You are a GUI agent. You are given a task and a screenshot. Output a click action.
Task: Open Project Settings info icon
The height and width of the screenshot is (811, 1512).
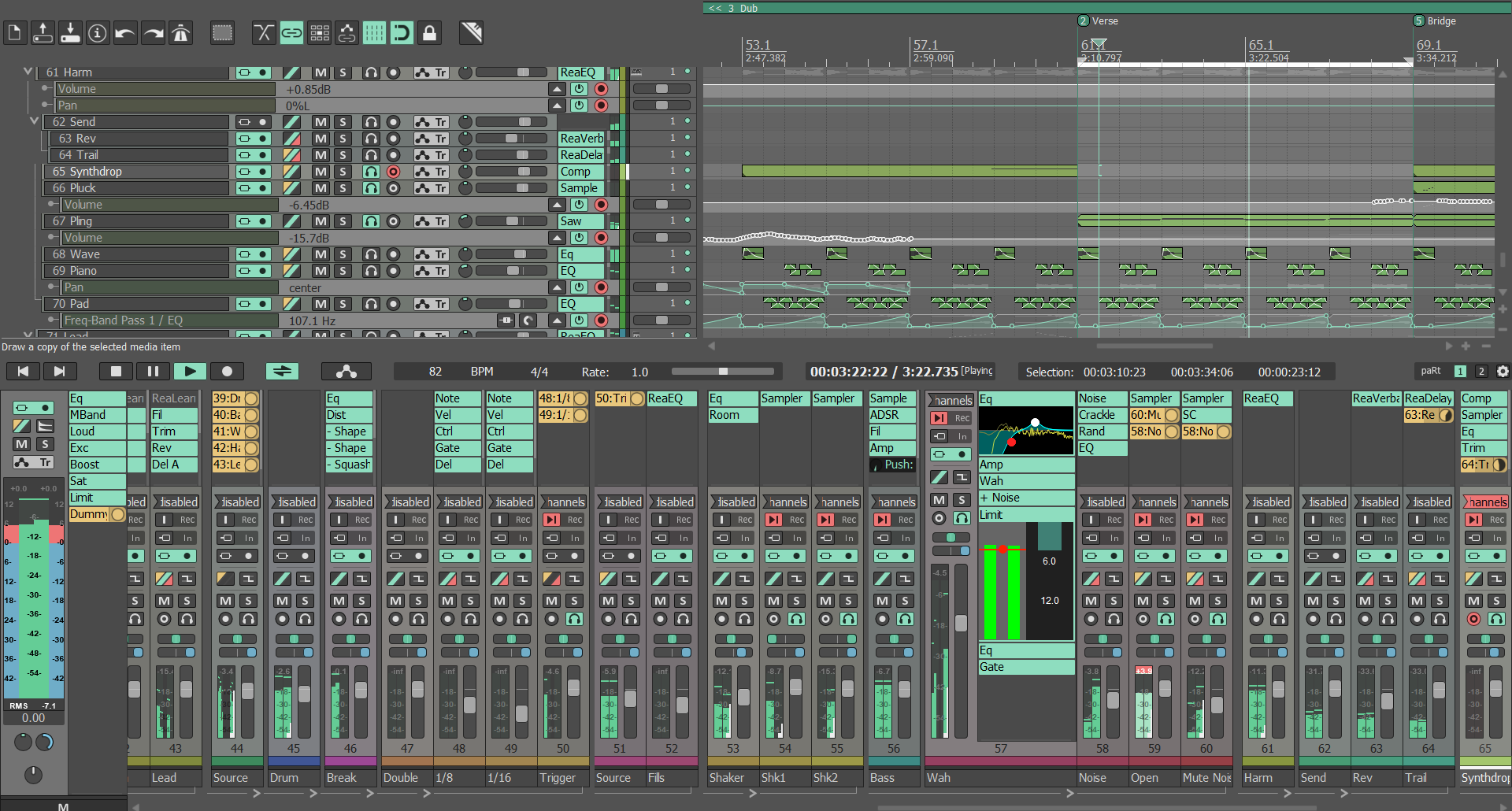click(98, 33)
